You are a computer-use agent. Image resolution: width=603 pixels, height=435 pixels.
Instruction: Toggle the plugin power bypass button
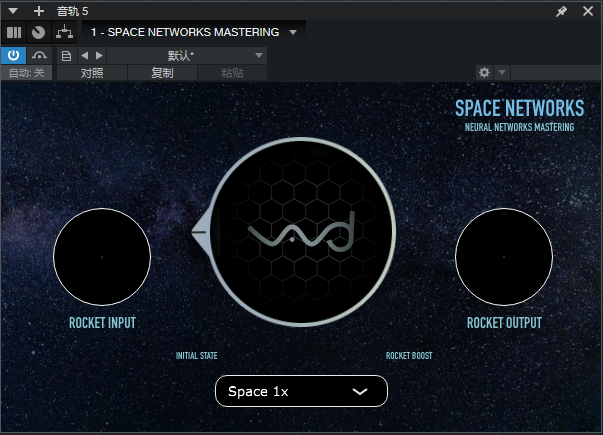(x=14, y=55)
